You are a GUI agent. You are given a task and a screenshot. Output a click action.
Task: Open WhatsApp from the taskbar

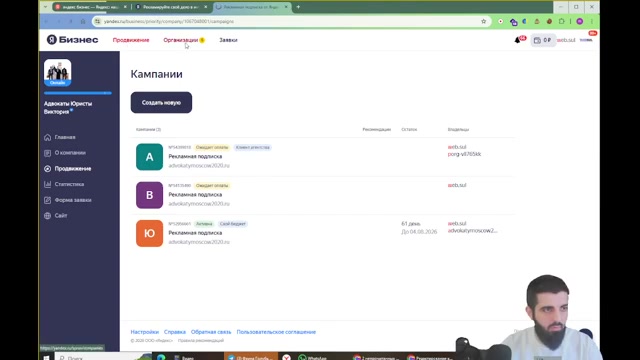click(x=313, y=357)
